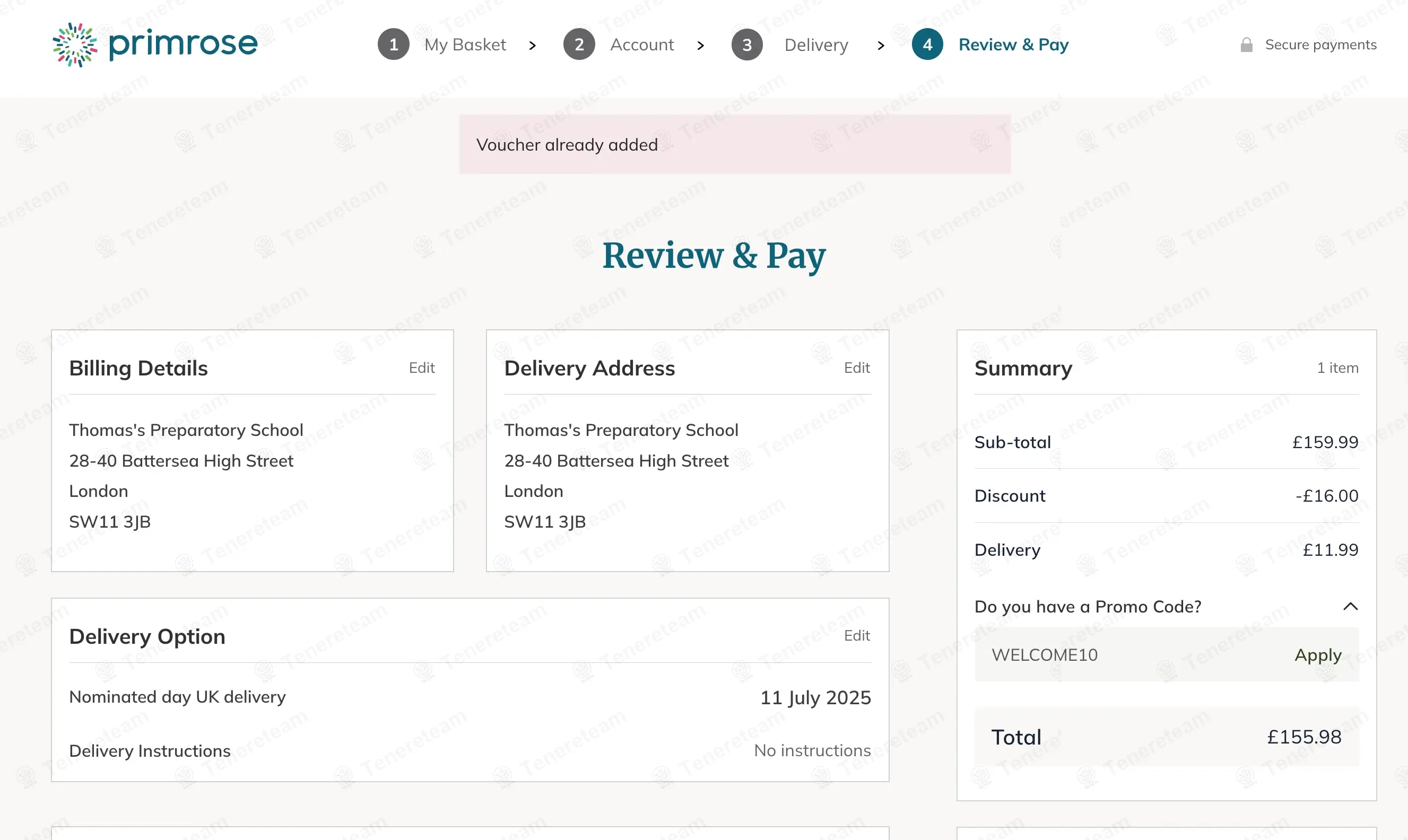The height and width of the screenshot is (840, 1408).
Task: Click the secure payments padlock icon
Action: click(x=1246, y=45)
